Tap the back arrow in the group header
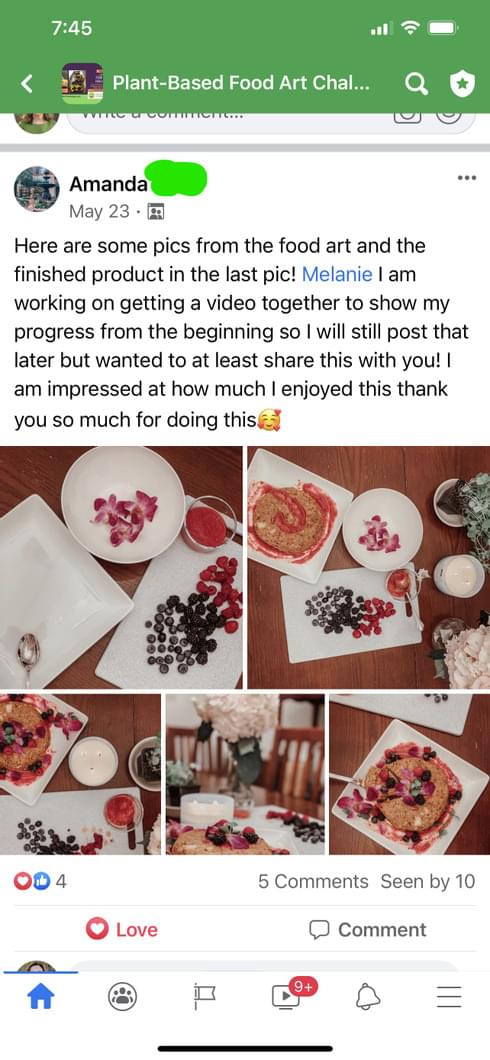The image size is (490, 1060). (27, 84)
